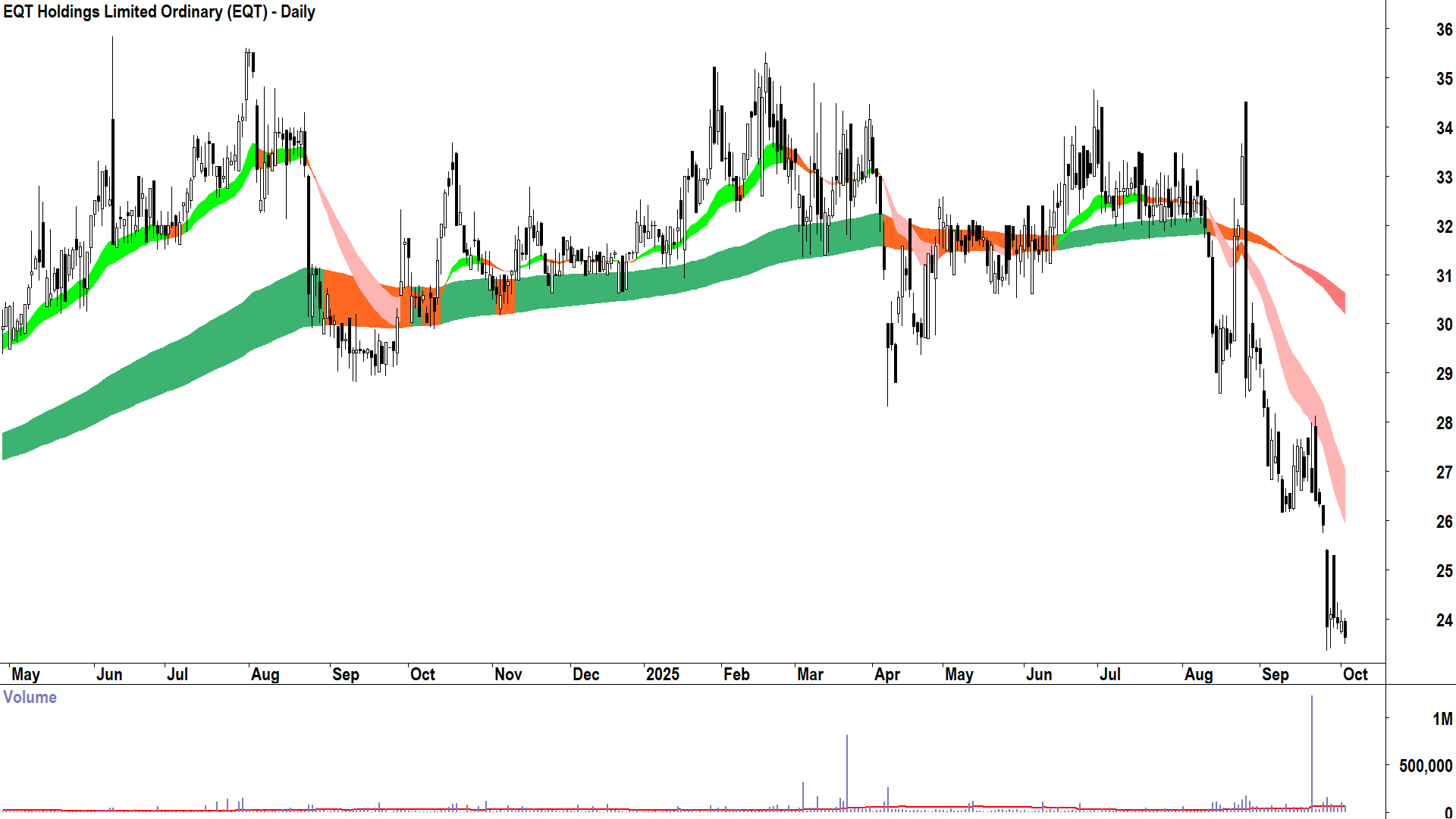The height and width of the screenshot is (819, 1456).
Task: Click the 1M volume axis label
Action: point(1442,719)
